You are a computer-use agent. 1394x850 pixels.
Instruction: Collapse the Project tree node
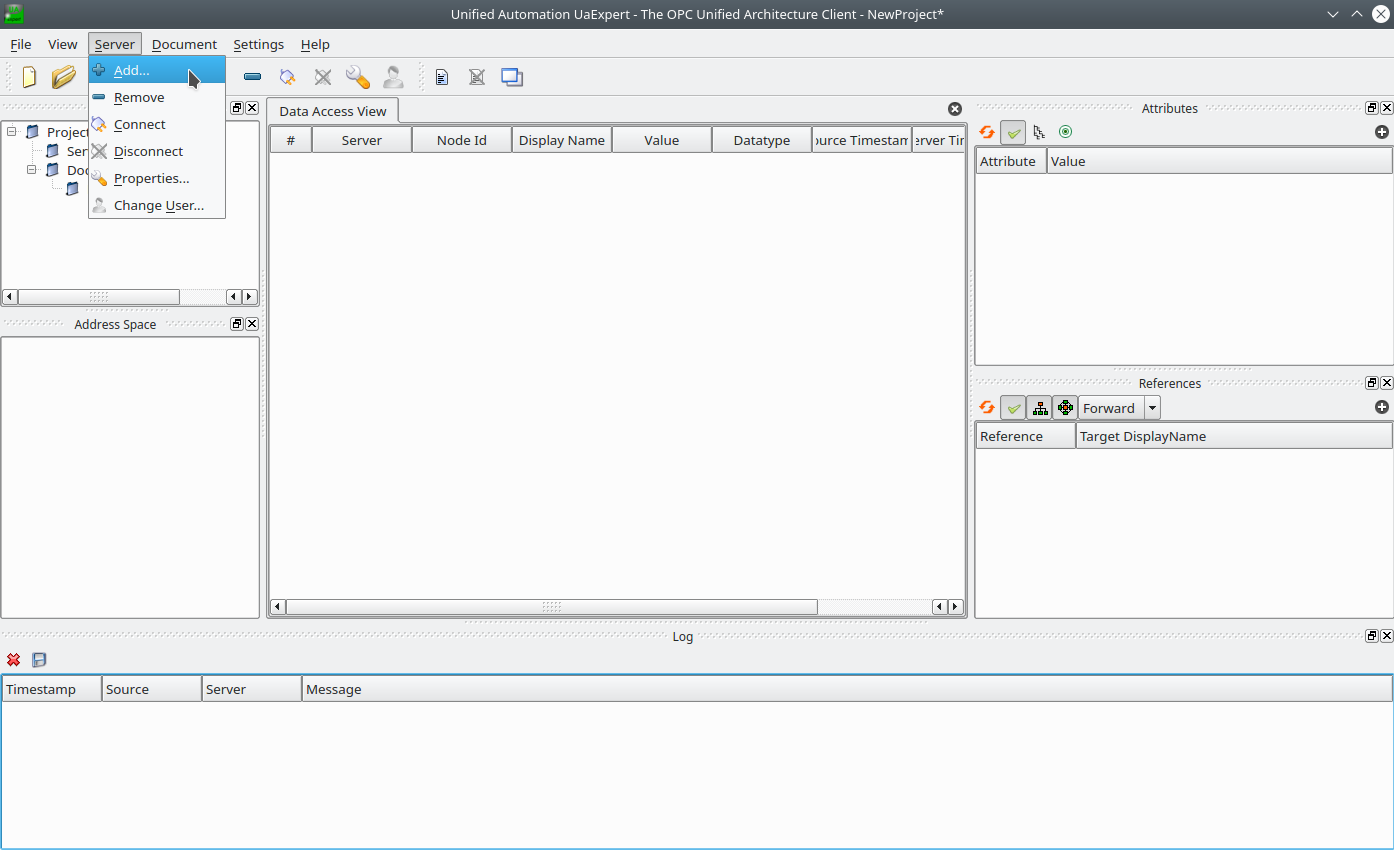pyautogui.click(x=12, y=132)
